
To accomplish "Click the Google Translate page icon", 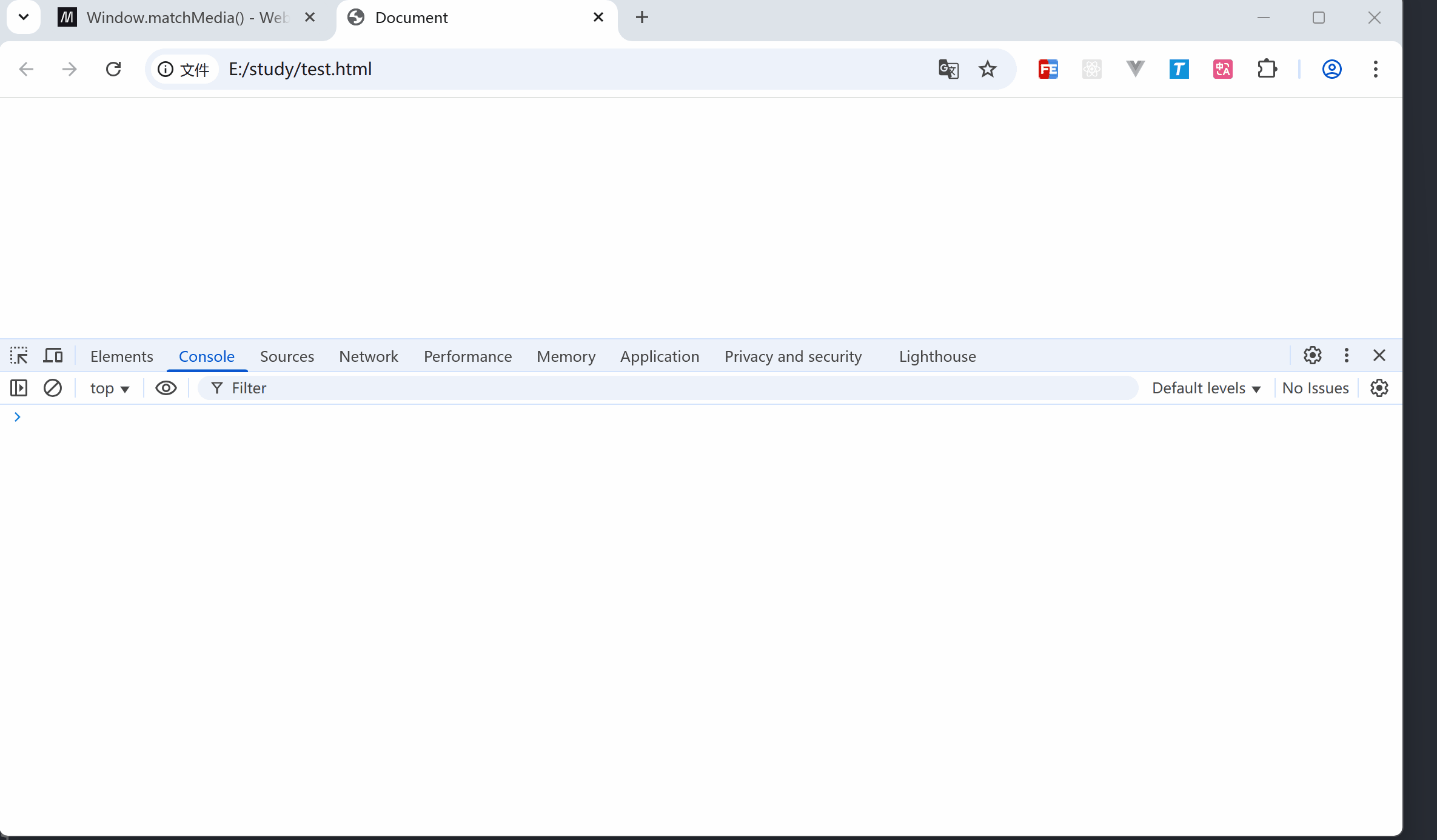I will (948, 69).
